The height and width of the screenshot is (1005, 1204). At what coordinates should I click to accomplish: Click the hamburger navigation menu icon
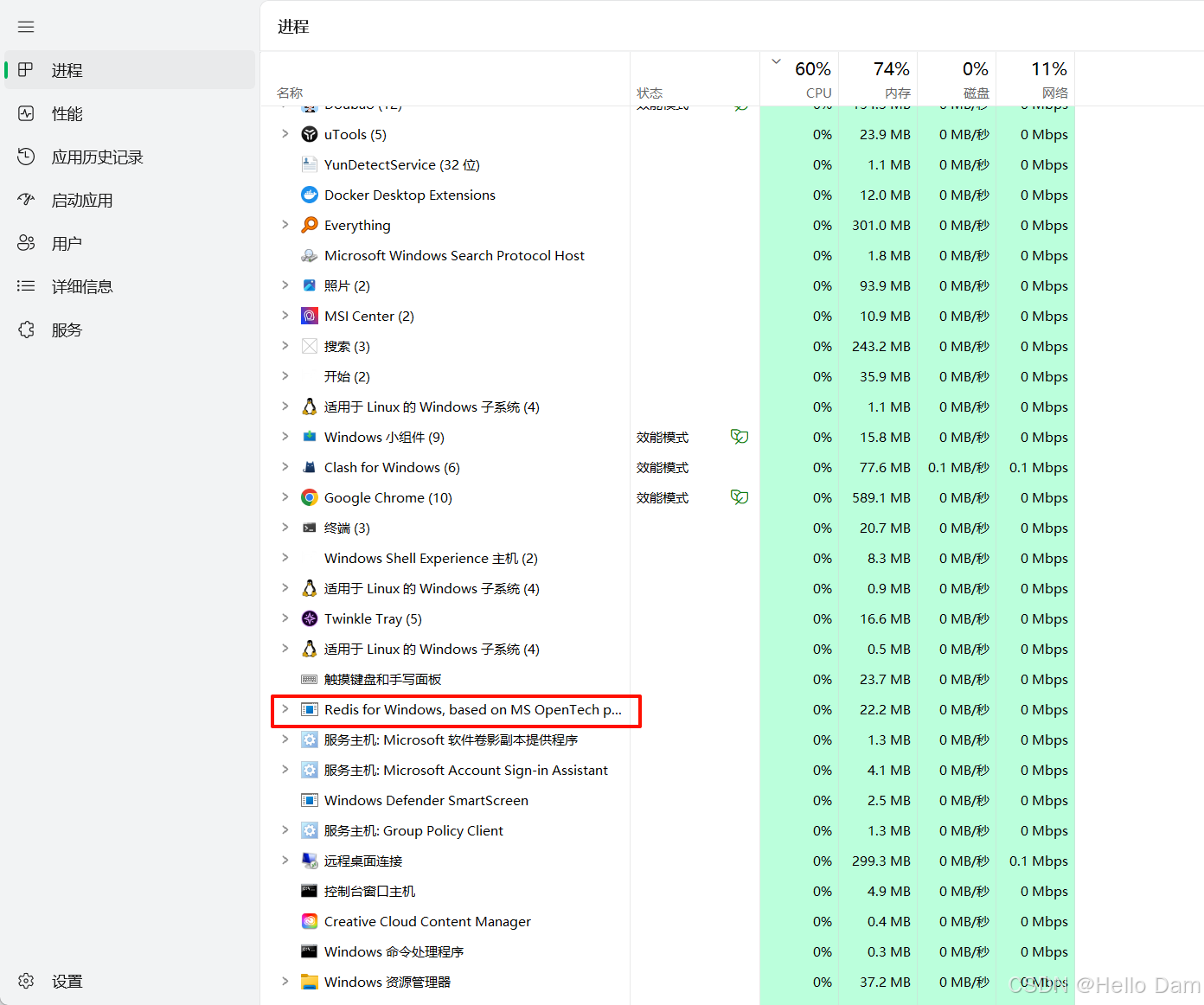26,27
